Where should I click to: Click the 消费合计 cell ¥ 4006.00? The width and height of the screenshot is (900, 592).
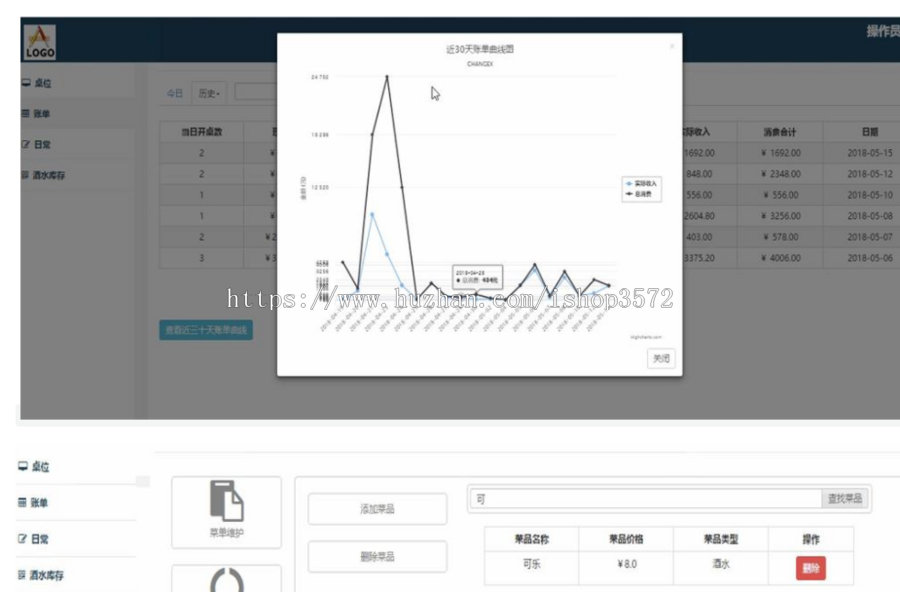[x=781, y=258]
